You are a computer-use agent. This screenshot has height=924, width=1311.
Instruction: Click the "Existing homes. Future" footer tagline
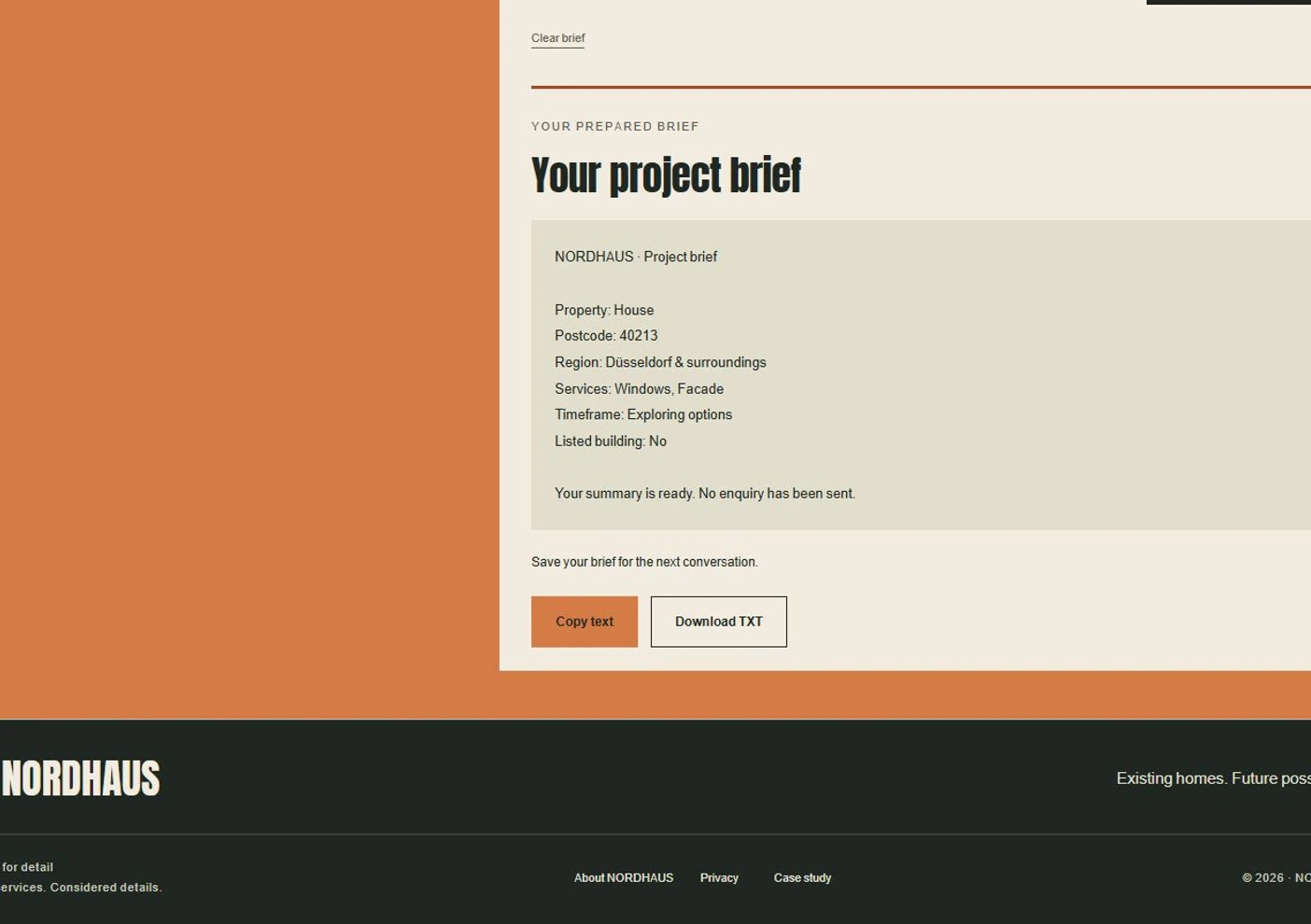pyautogui.click(x=1214, y=778)
